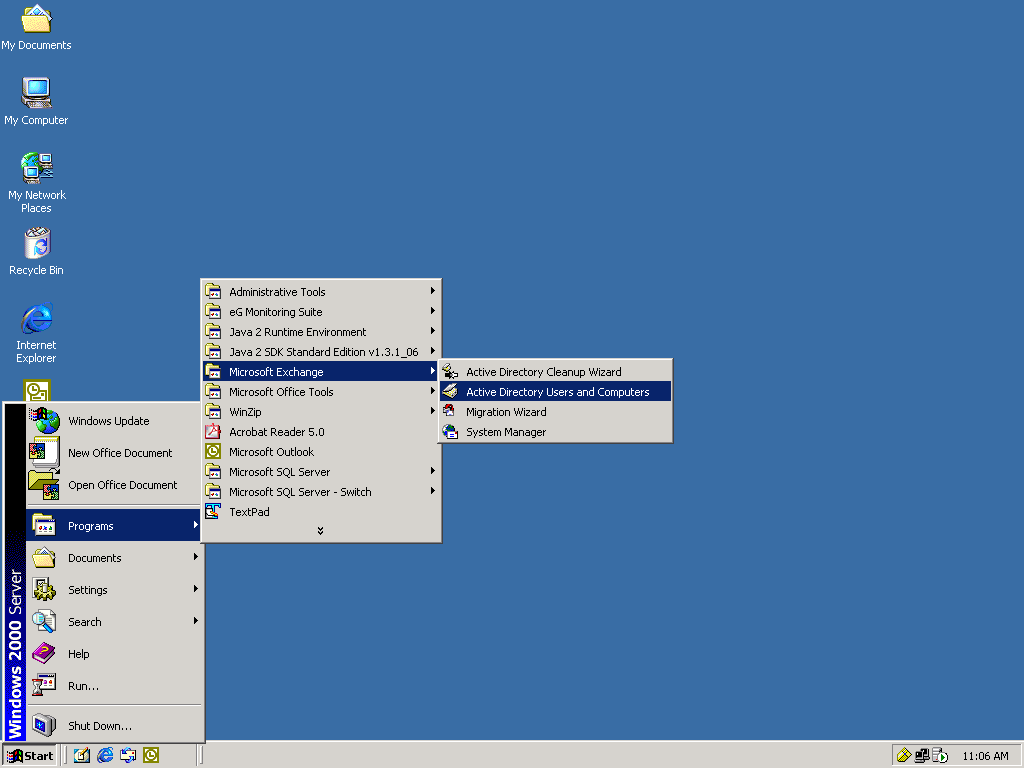Expand Microsoft SQL Server - Switch submenu
This screenshot has width=1024, height=768.
coord(321,492)
